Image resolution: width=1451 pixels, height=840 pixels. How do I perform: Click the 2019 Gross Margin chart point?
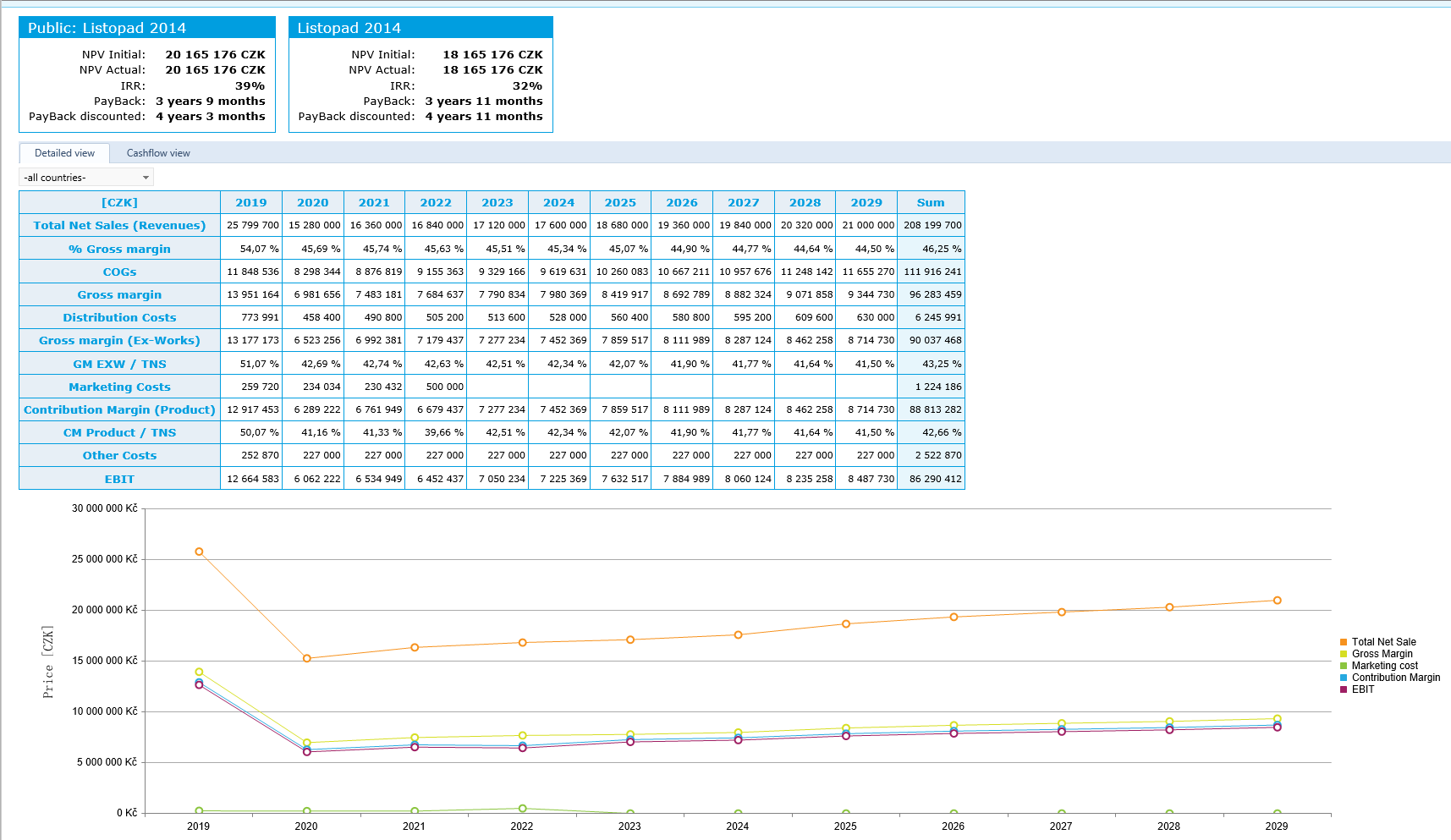[199, 673]
